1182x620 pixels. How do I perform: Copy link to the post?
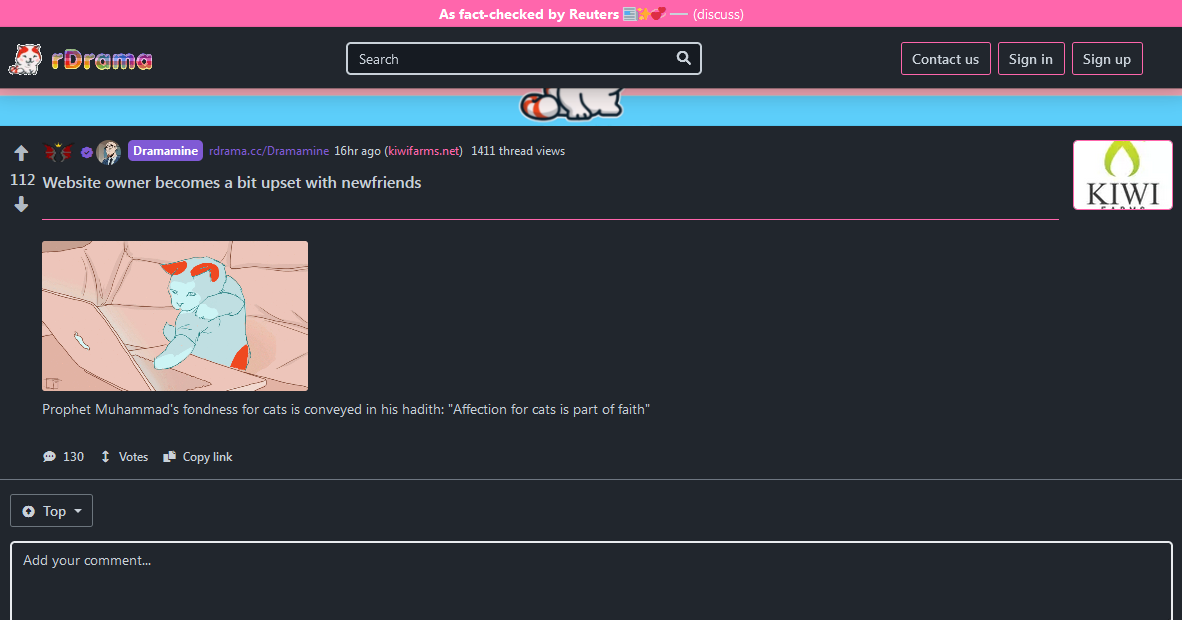pyautogui.click(x=198, y=456)
